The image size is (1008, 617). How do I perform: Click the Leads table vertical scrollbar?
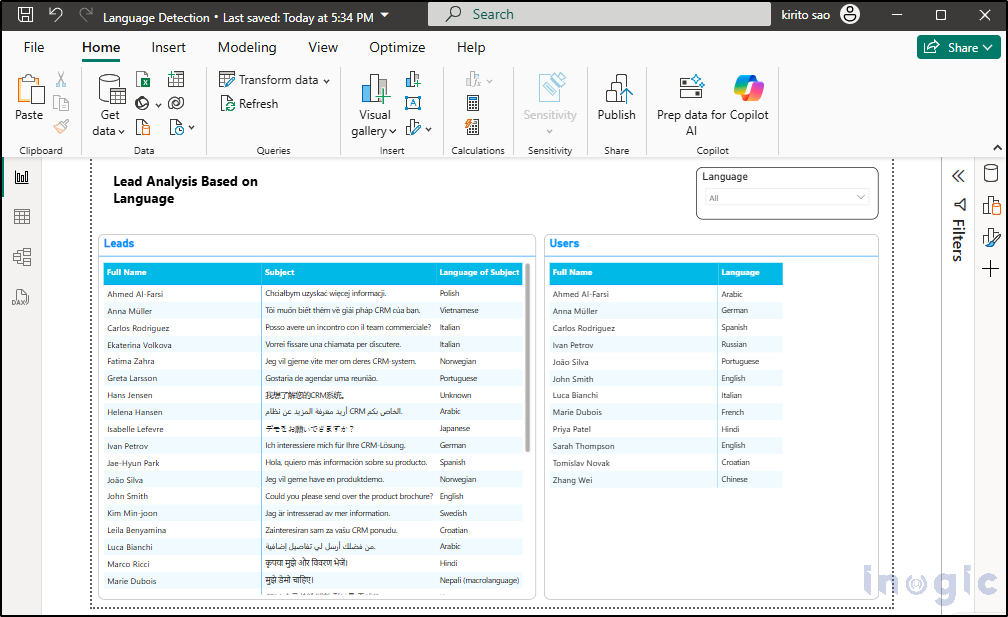[528, 357]
